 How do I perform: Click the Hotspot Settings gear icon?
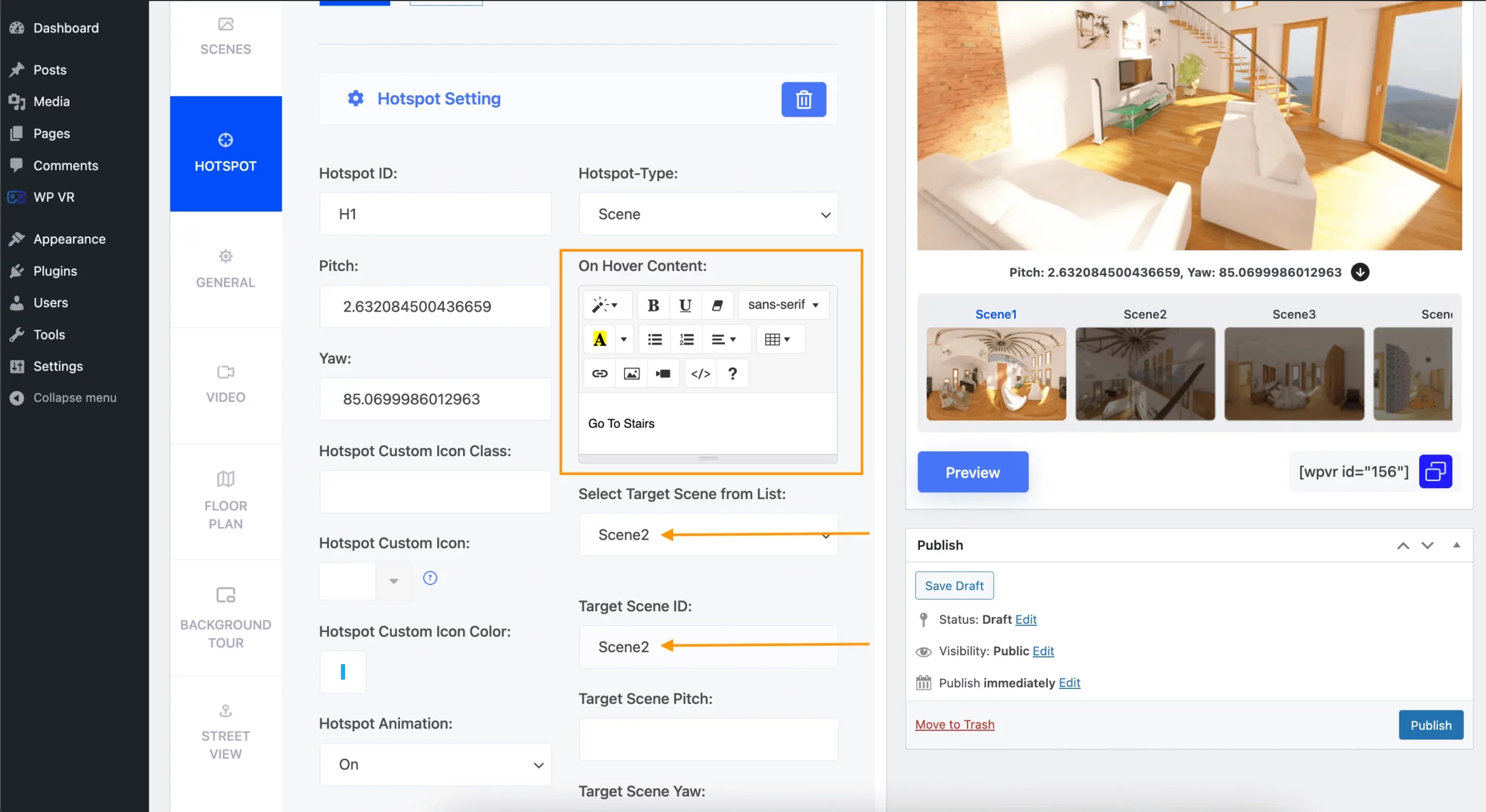pos(356,99)
